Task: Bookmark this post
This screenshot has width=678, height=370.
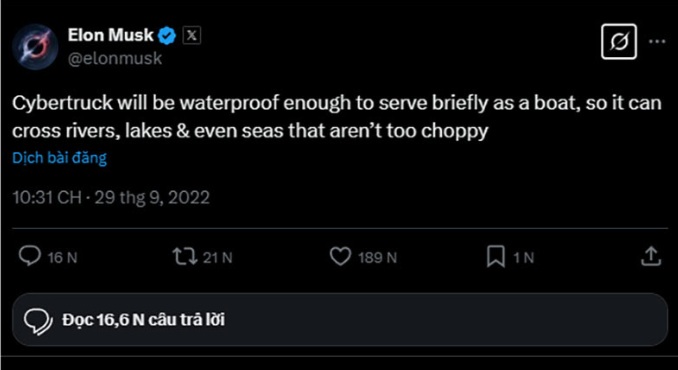Action: (496, 257)
